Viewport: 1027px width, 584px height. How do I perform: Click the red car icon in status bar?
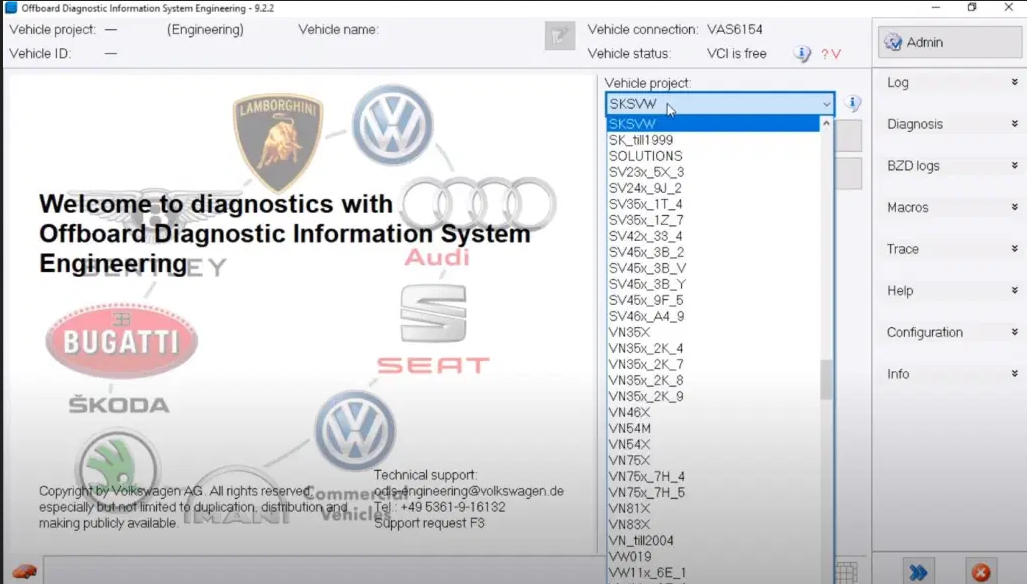click(x=24, y=571)
